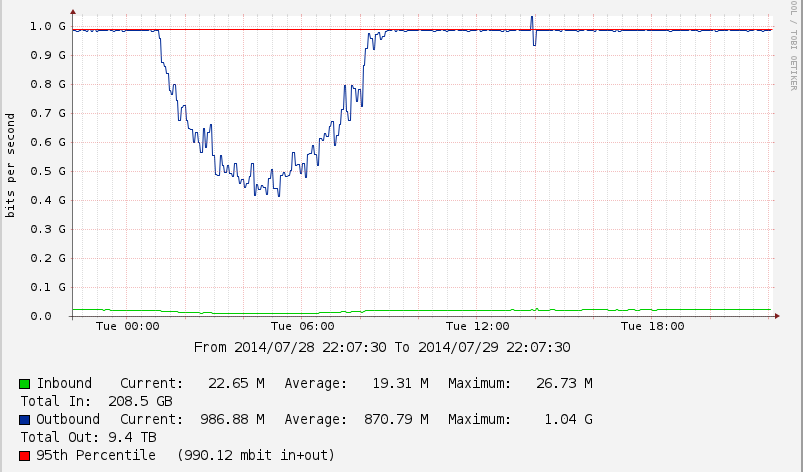The image size is (803, 472).
Task: Click the 'bits per second' axis title
Action: point(11,166)
